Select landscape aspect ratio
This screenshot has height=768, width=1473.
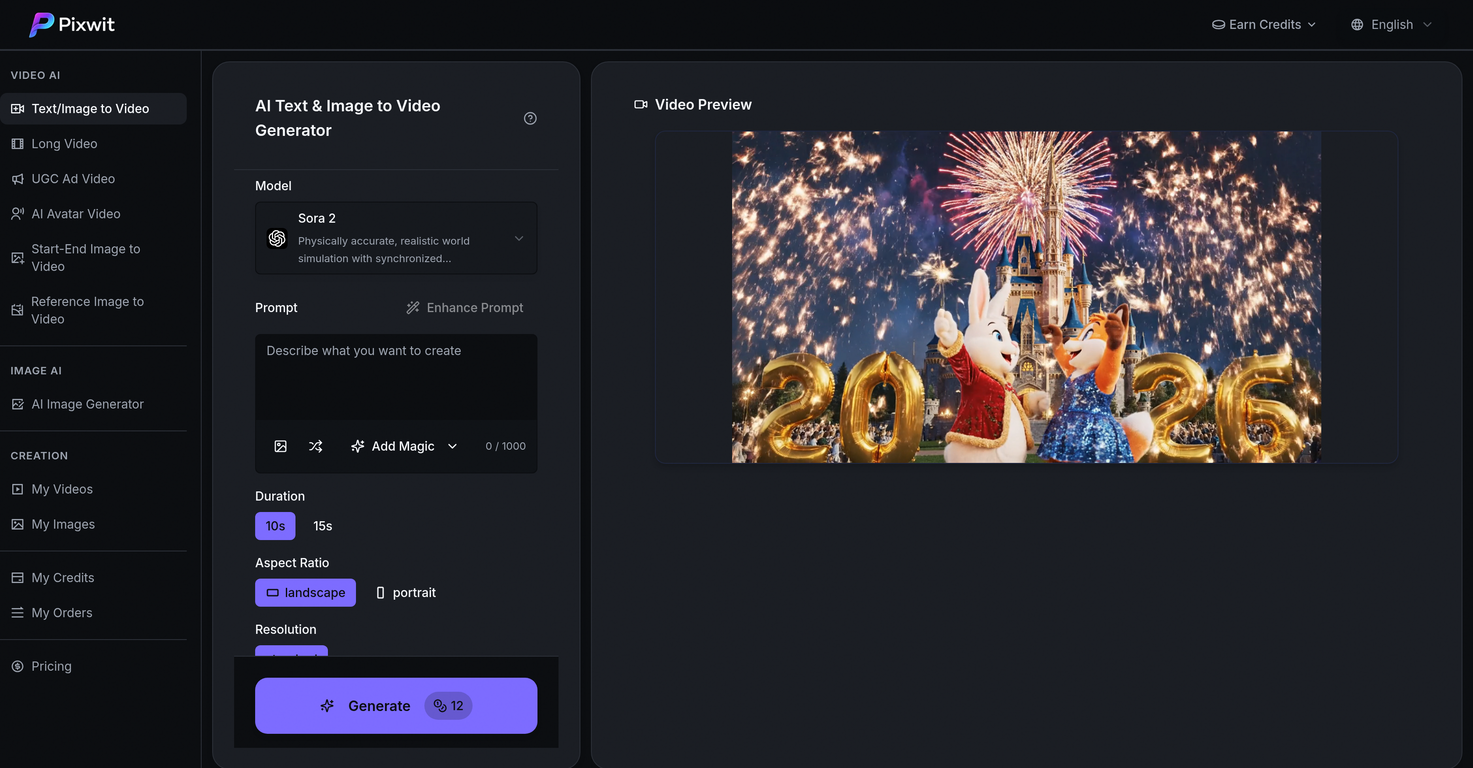(x=305, y=593)
